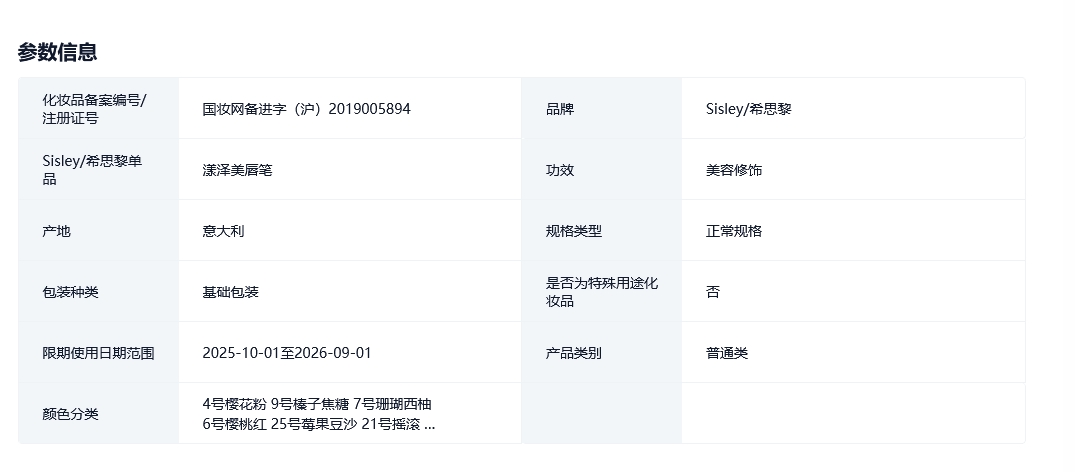This screenshot has width=1075, height=472.
Task: Select the product value 漾泽美唇笔
Action: [237, 170]
